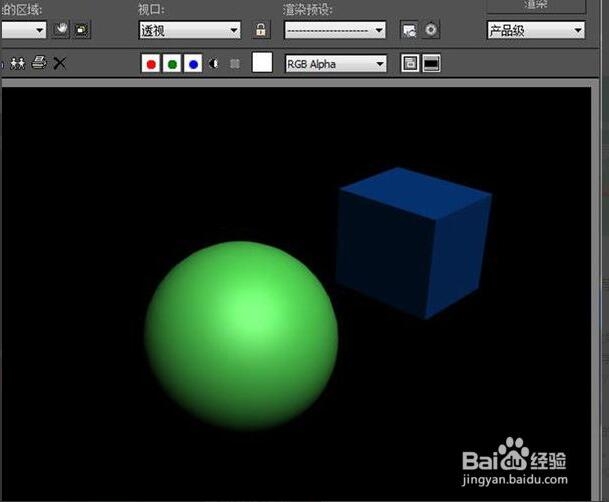Open the RGB Alpha channel dropdown

336,64
